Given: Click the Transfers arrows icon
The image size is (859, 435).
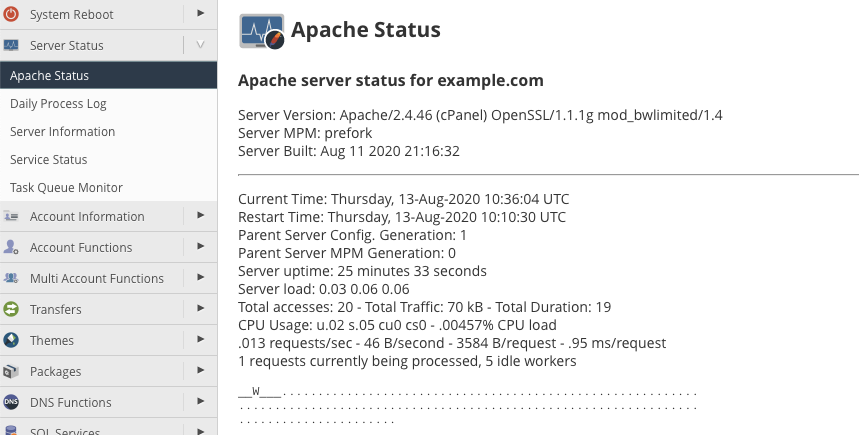Looking at the screenshot, I should [x=12, y=309].
